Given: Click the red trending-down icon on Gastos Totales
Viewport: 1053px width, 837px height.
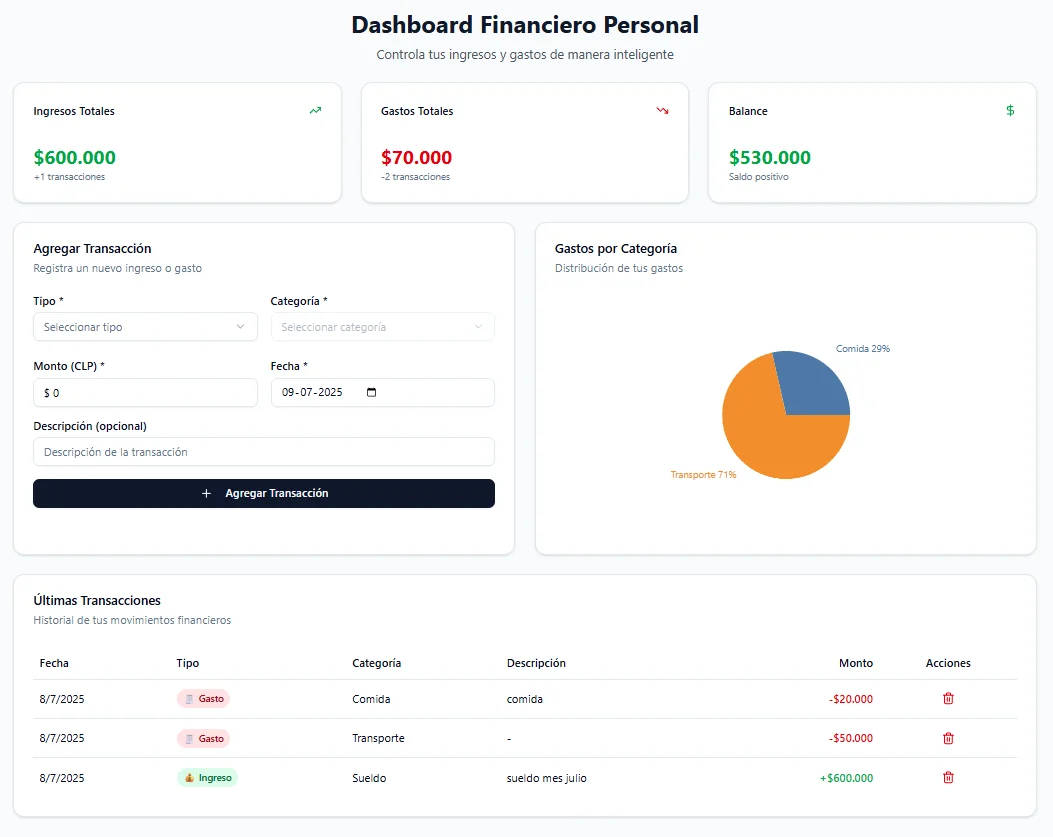Looking at the screenshot, I should pos(662,111).
